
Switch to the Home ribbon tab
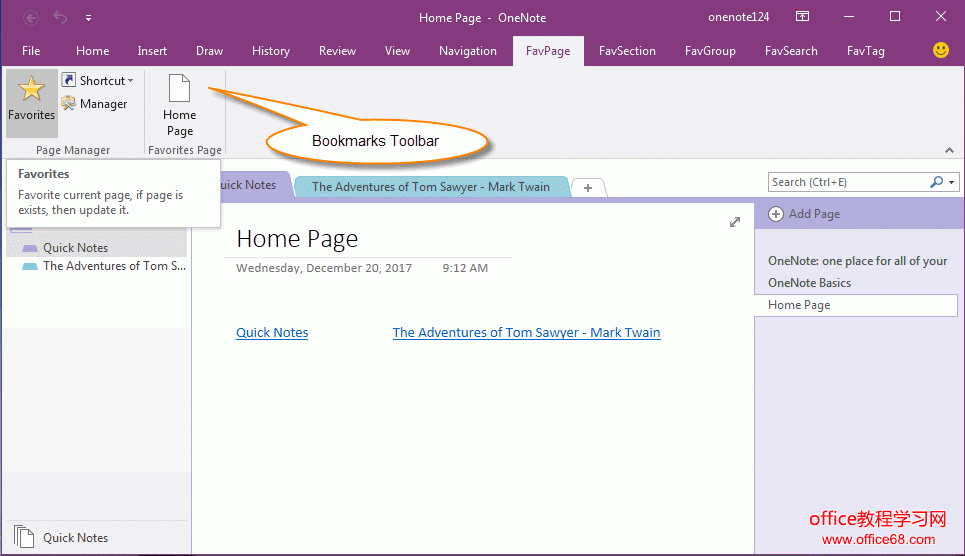(92, 51)
